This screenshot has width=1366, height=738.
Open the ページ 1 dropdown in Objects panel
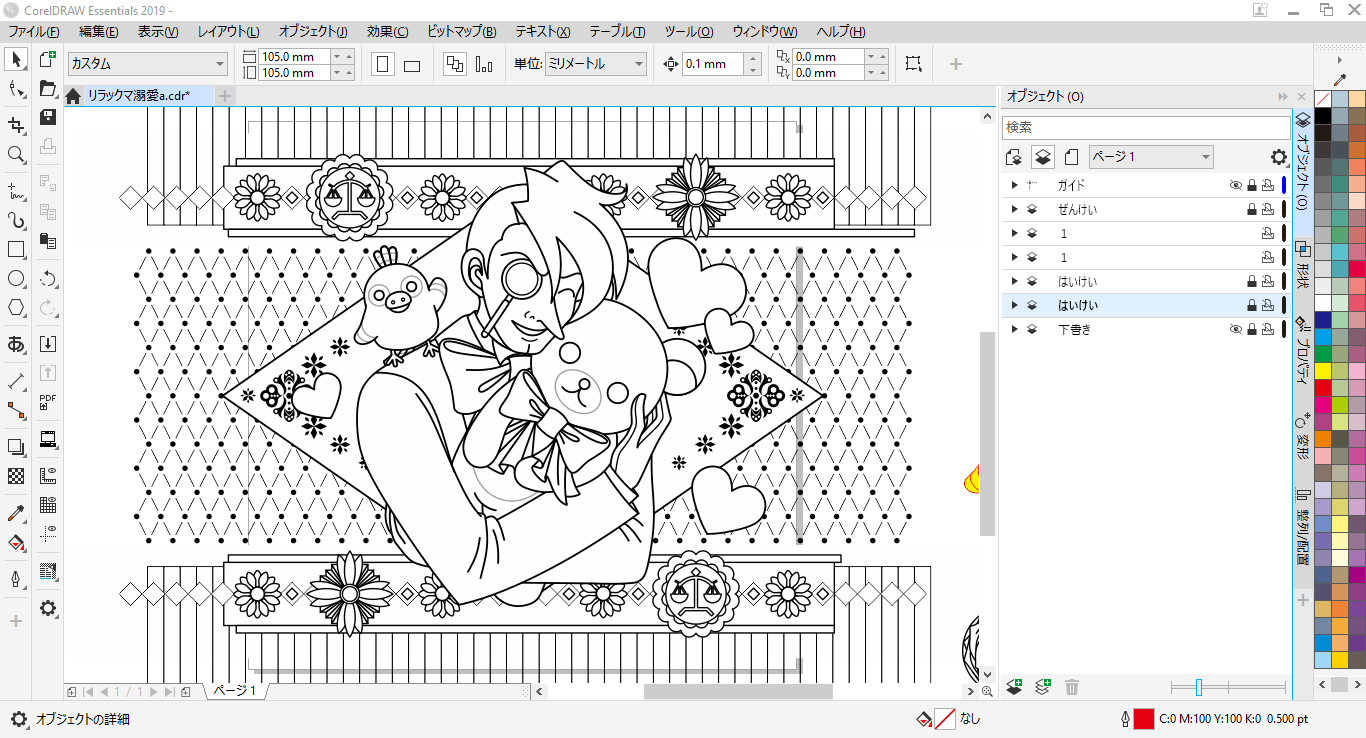[x=1151, y=157]
